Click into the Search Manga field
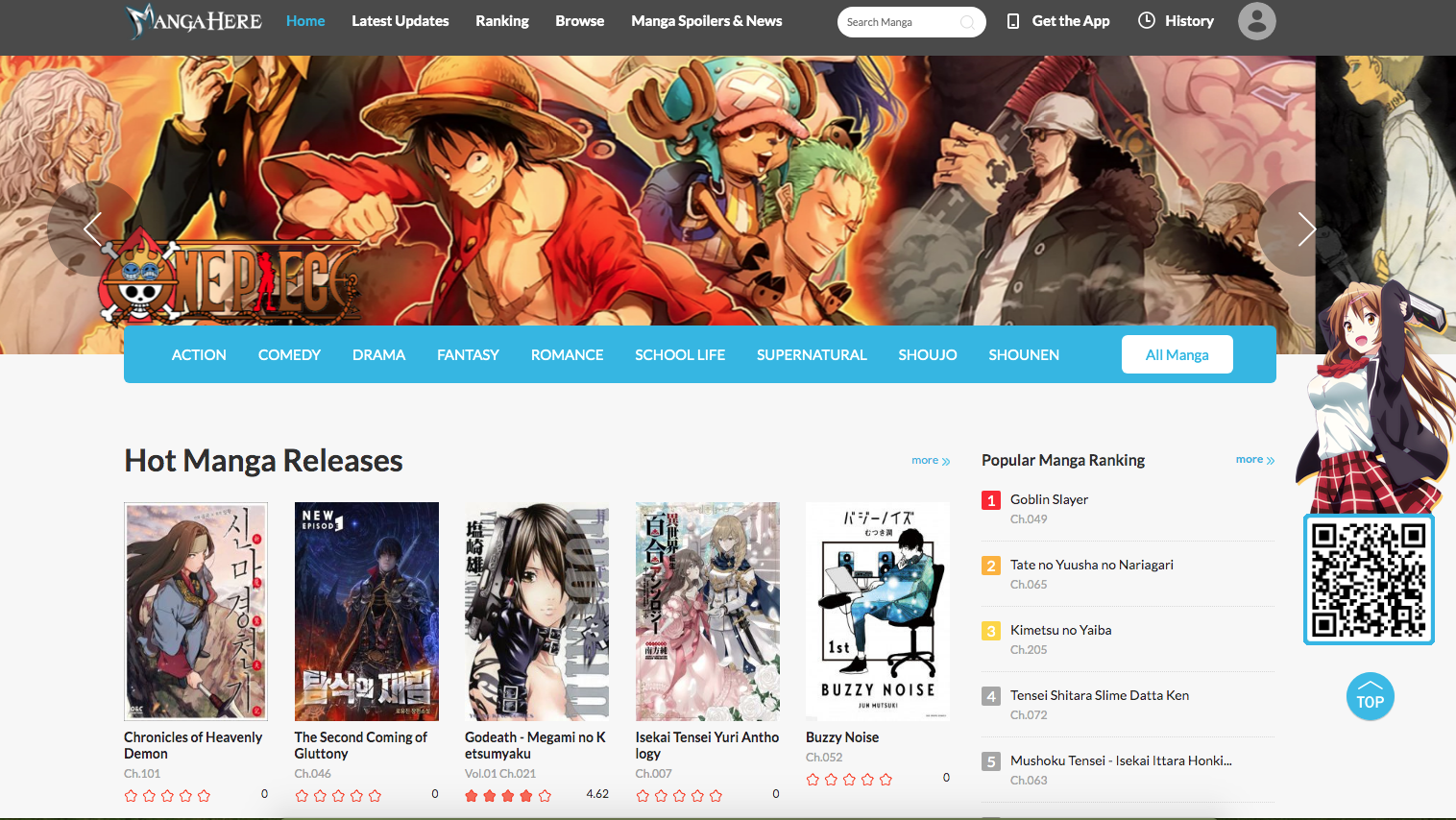 [x=898, y=22]
